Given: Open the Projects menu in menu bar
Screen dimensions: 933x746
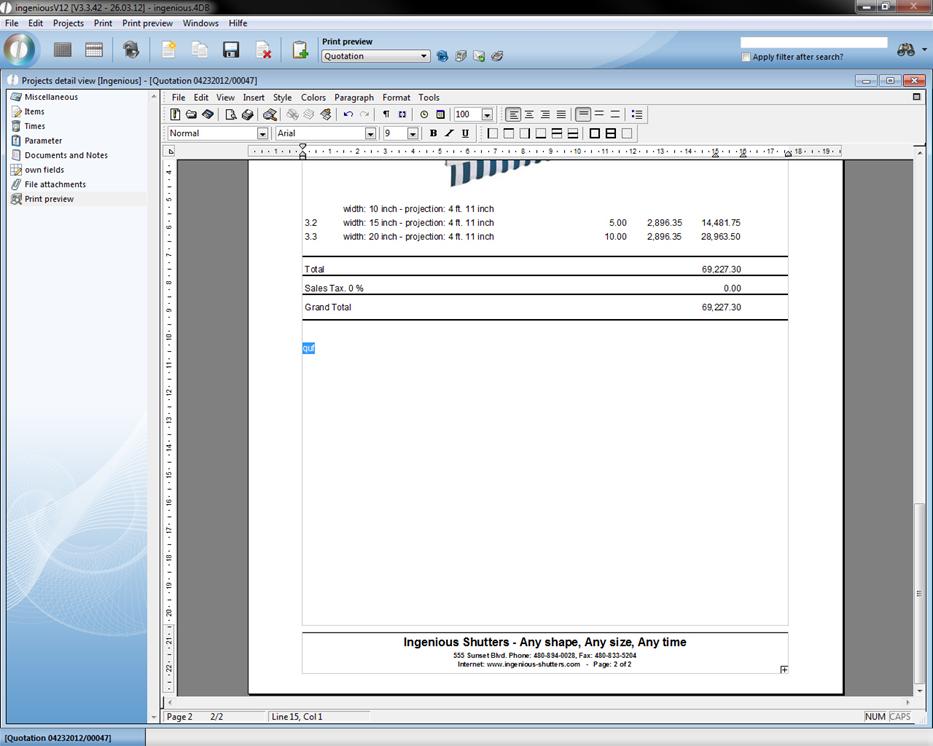Looking at the screenshot, I should pos(68,23).
